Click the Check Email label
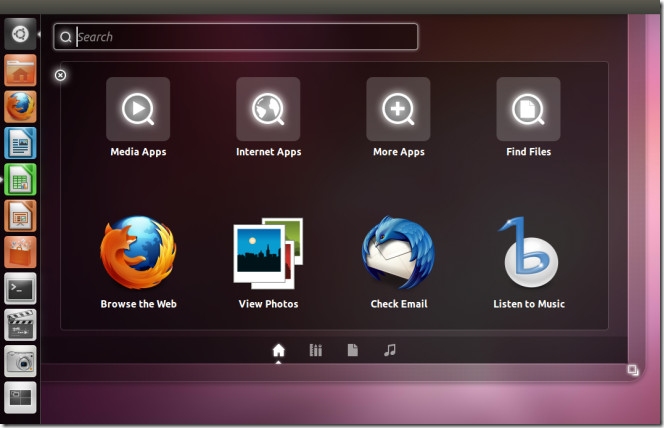 (398, 304)
